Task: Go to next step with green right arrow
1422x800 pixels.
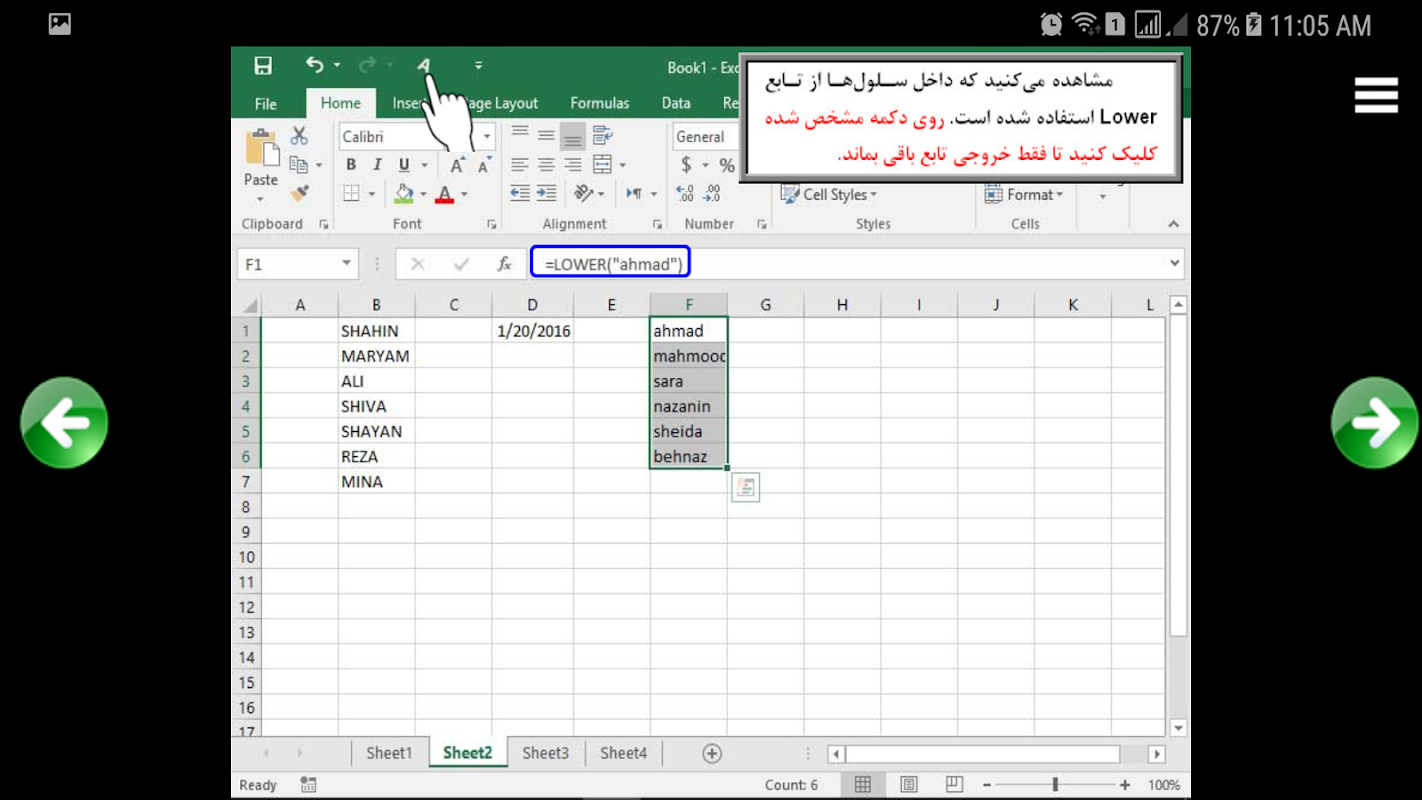Action: coord(1375,423)
